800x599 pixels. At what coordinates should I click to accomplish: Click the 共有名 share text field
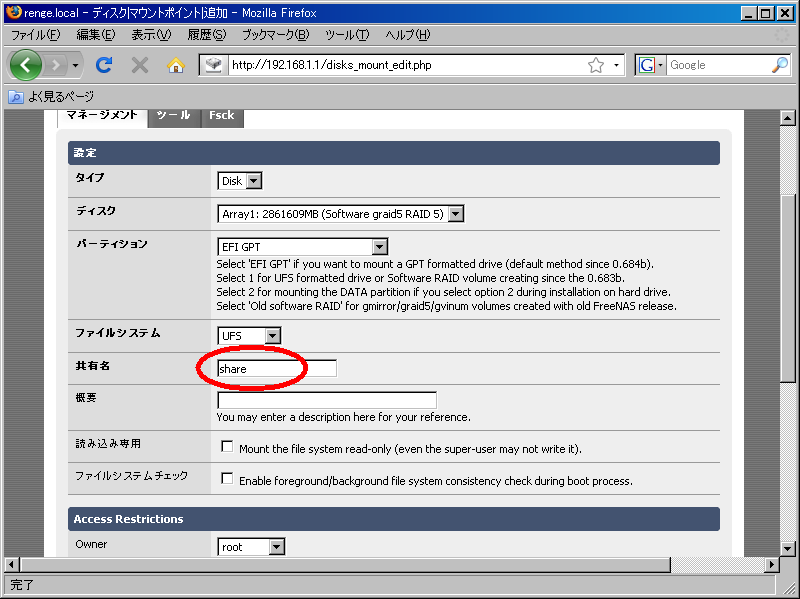277,368
